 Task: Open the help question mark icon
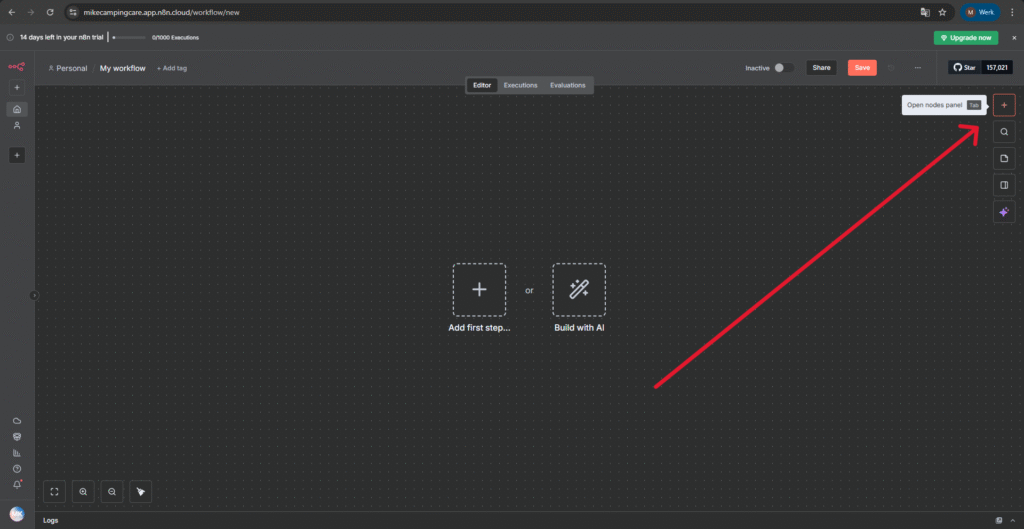point(17,468)
